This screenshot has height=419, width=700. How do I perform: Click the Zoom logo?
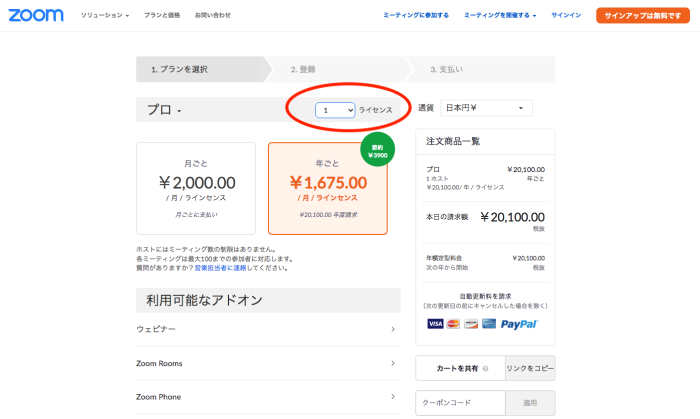[x=36, y=15]
